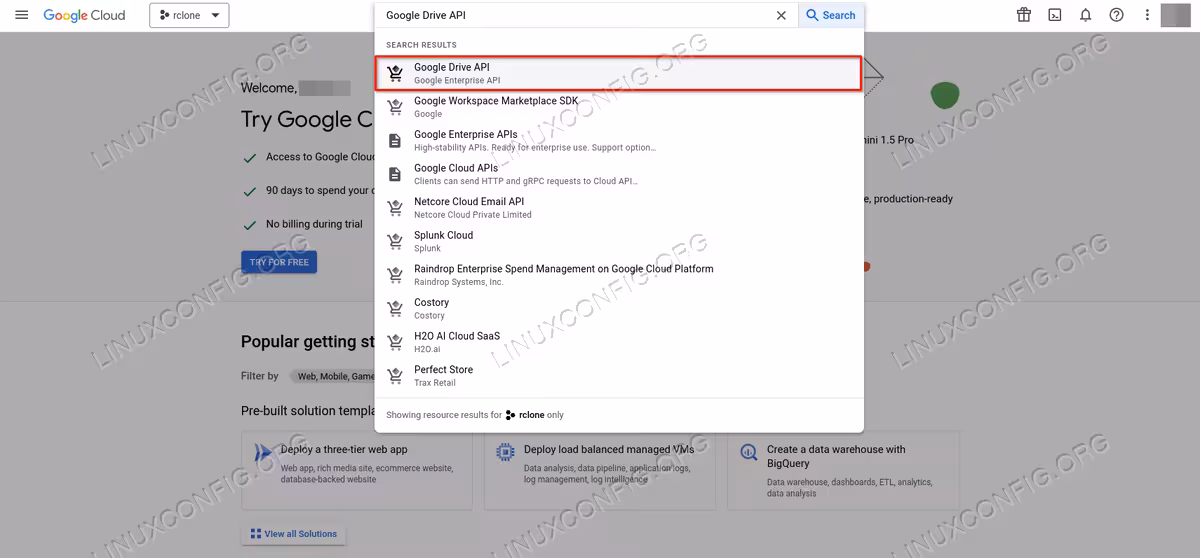Click the View all Solutions button
The height and width of the screenshot is (558, 1200).
(294, 534)
